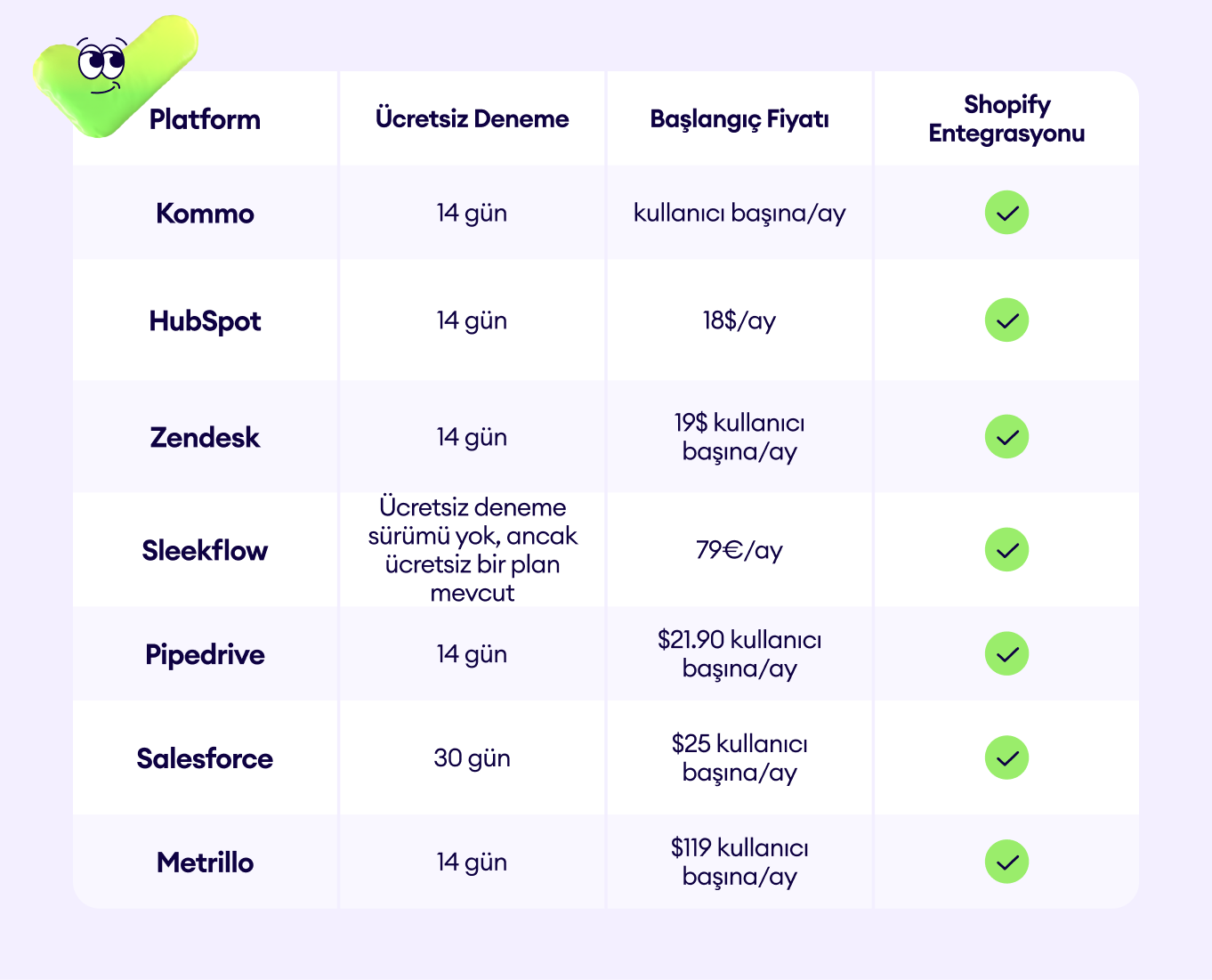This screenshot has width=1212, height=980.
Task: Click the Sleekflow platform name
Action: 205,551
